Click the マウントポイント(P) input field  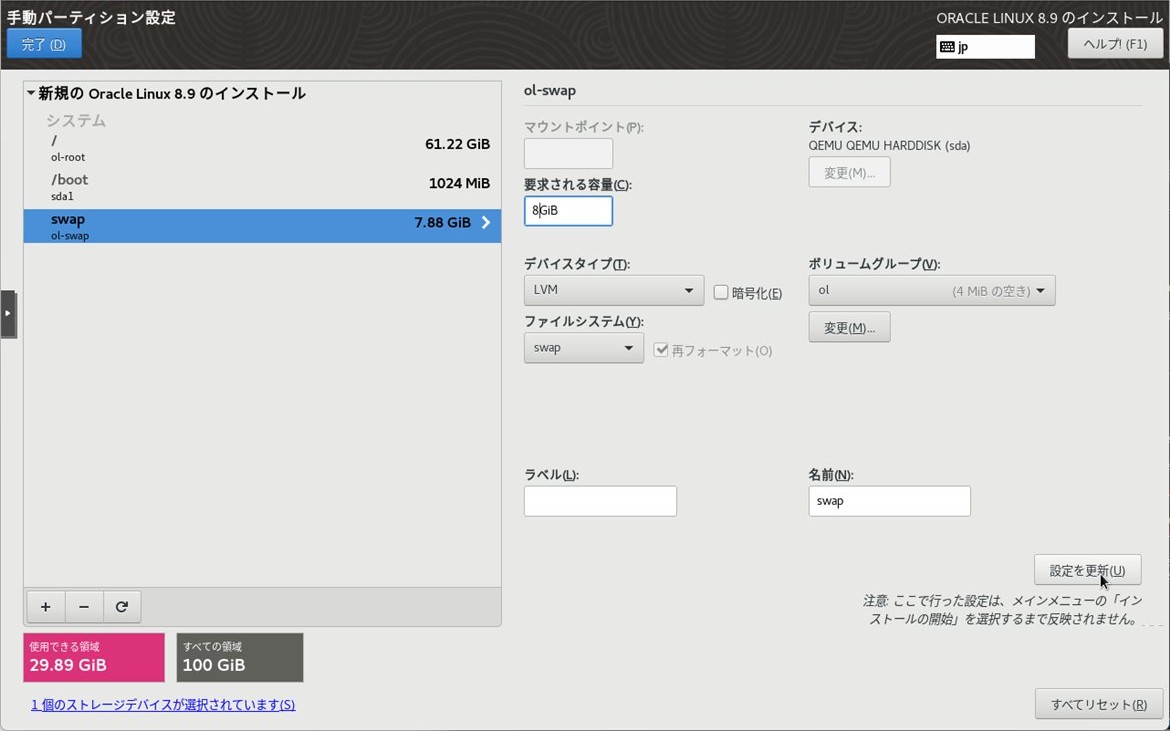pos(568,154)
